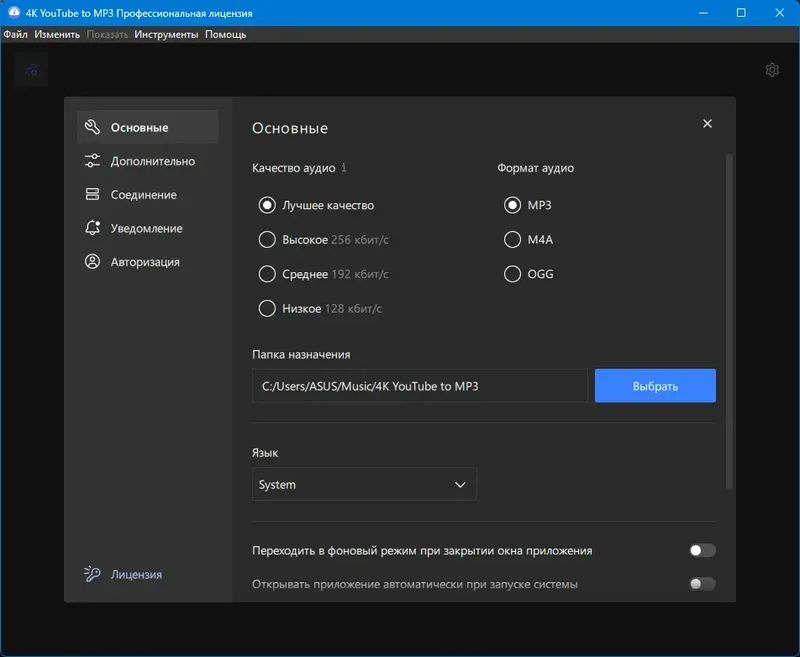Select Низкое 128 кбит/с quality

(320, 308)
